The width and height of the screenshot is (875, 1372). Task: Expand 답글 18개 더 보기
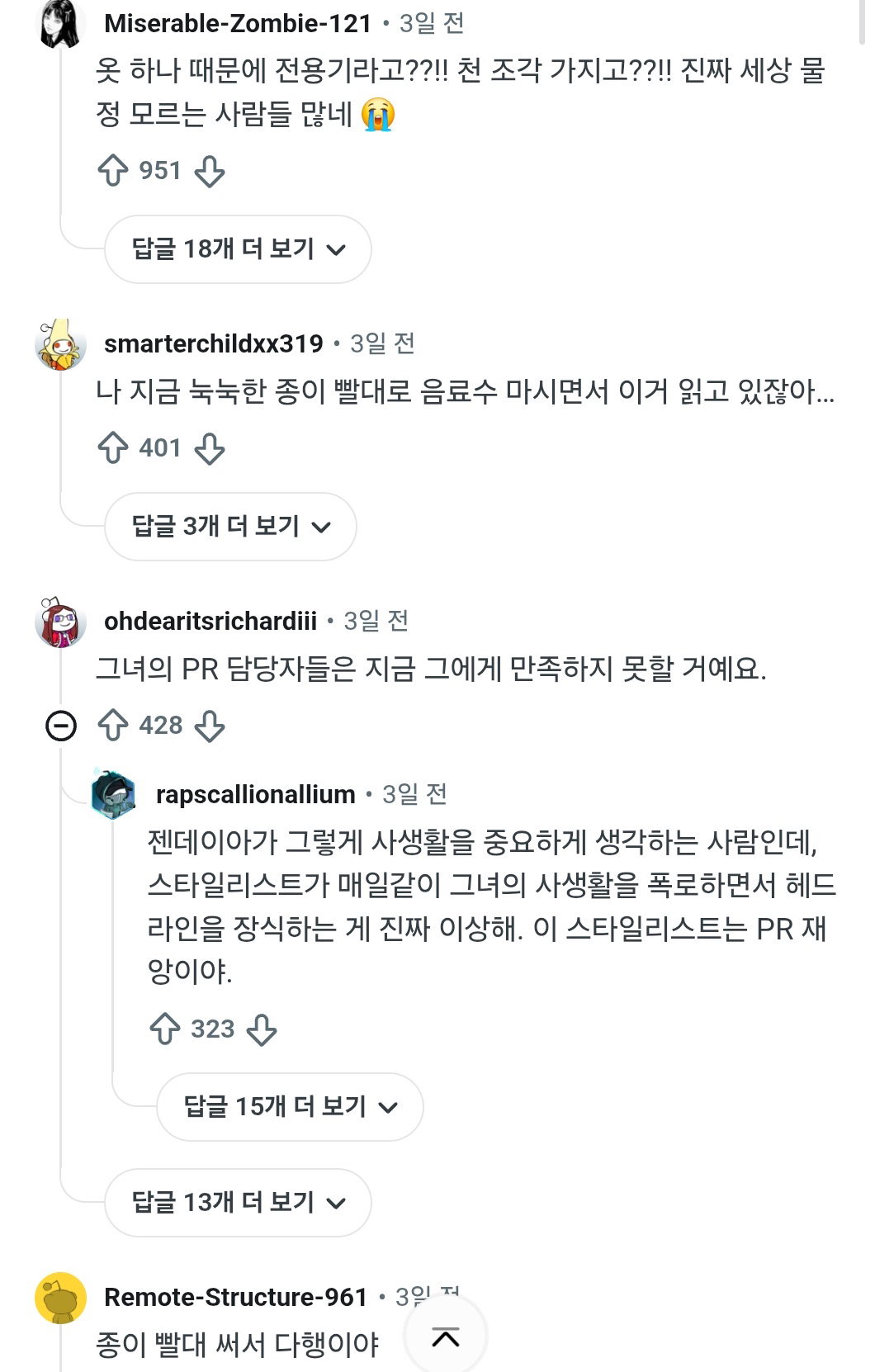coord(238,249)
